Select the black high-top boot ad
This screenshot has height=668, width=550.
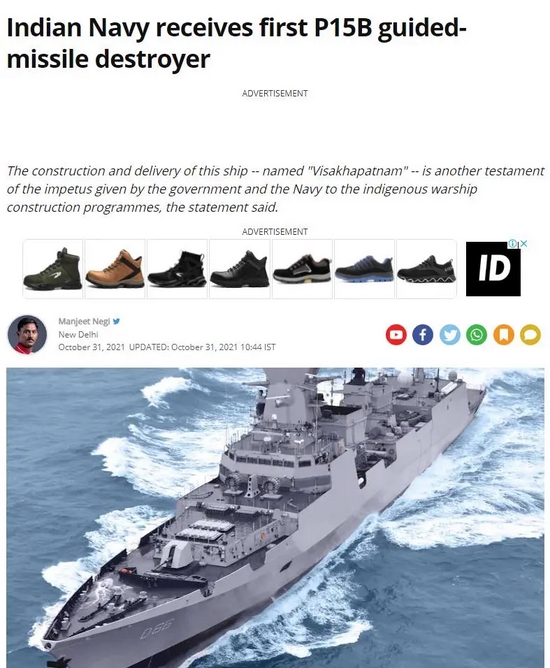point(177,269)
